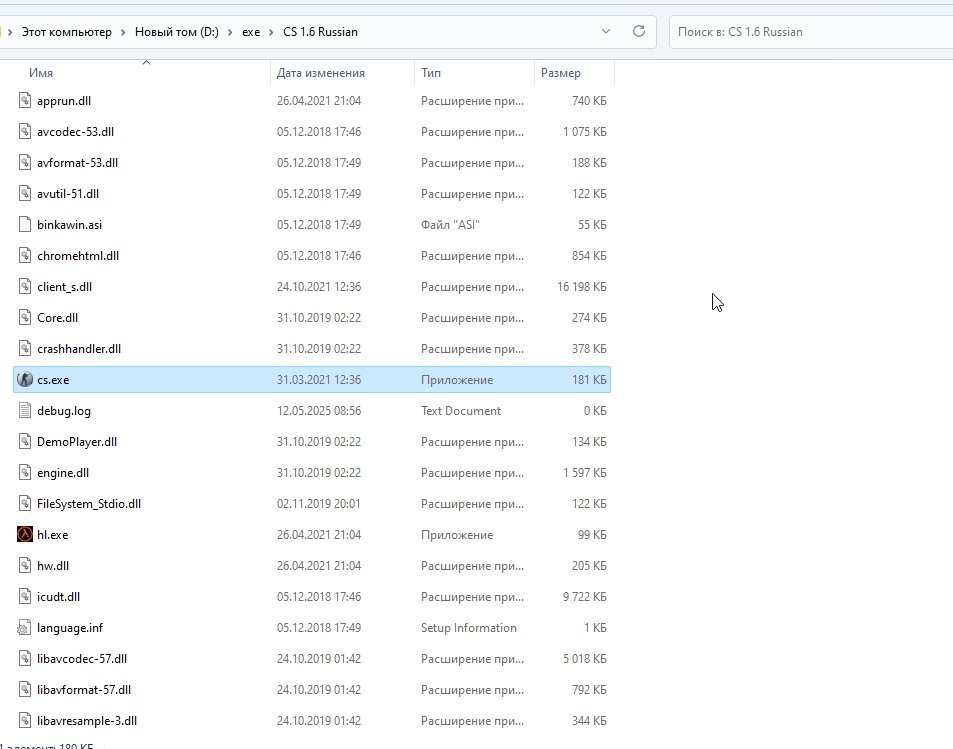Select the icudt.dll file name
This screenshot has width=953, height=749.
tap(58, 597)
